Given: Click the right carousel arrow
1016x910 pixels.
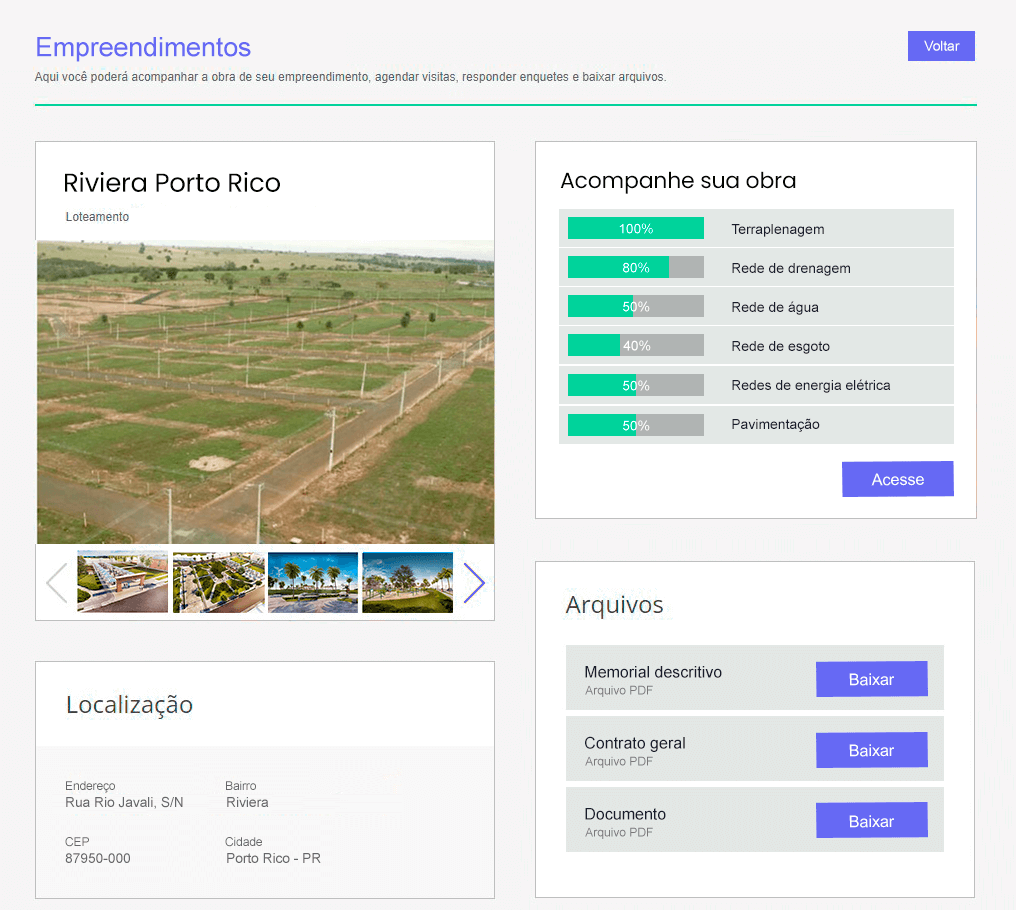Looking at the screenshot, I should pyautogui.click(x=474, y=583).
